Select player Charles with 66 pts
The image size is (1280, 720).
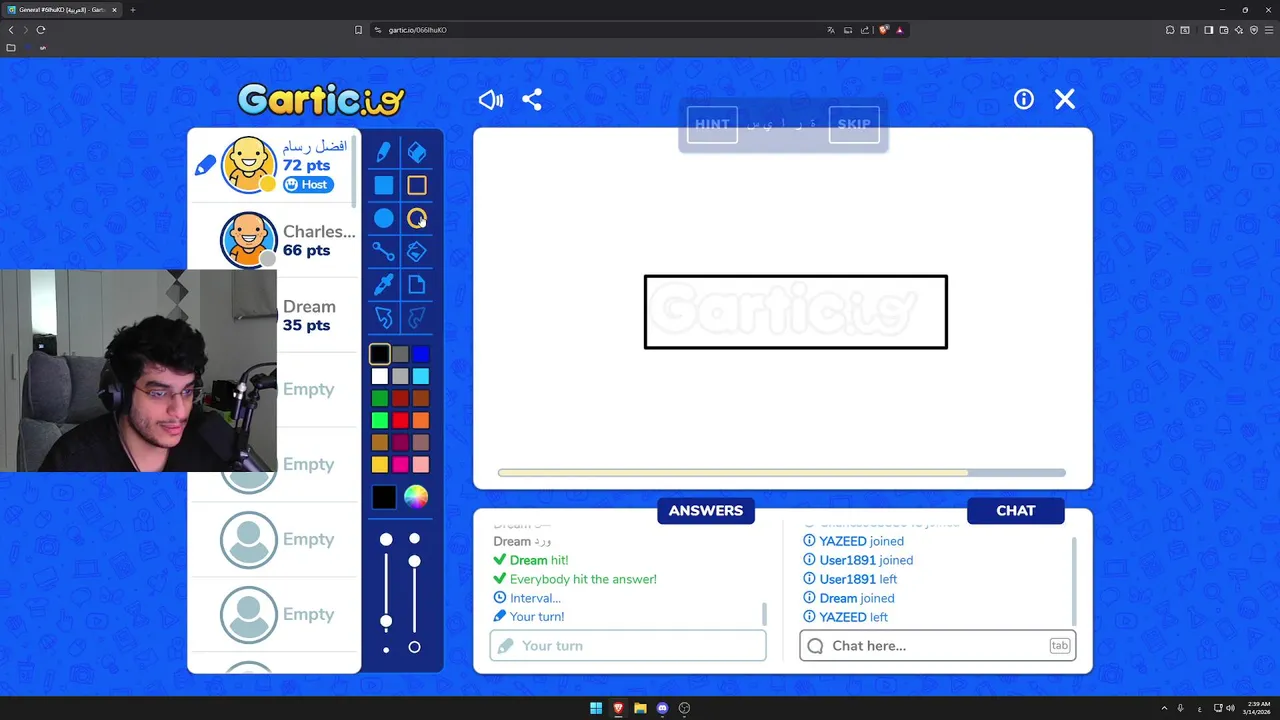click(x=276, y=240)
